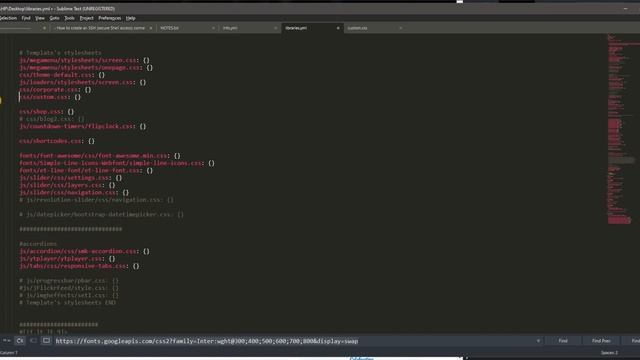Click the line css/corporate.css
The width and height of the screenshot is (640, 360).
click(56, 90)
